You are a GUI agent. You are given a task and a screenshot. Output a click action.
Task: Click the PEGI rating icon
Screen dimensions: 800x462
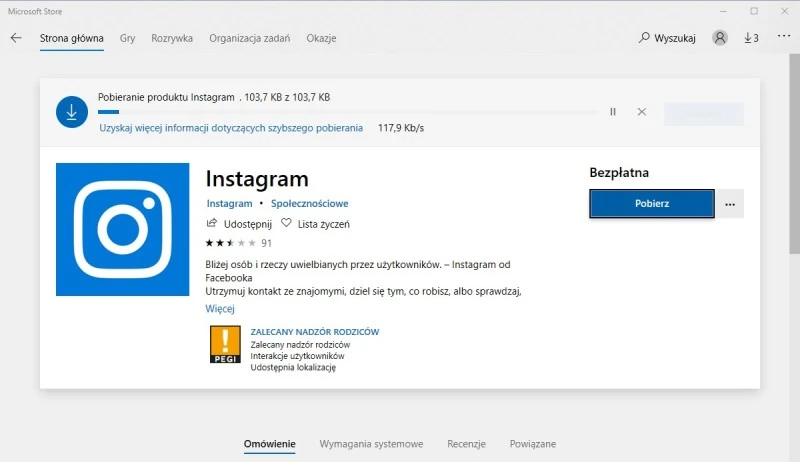click(226, 345)
